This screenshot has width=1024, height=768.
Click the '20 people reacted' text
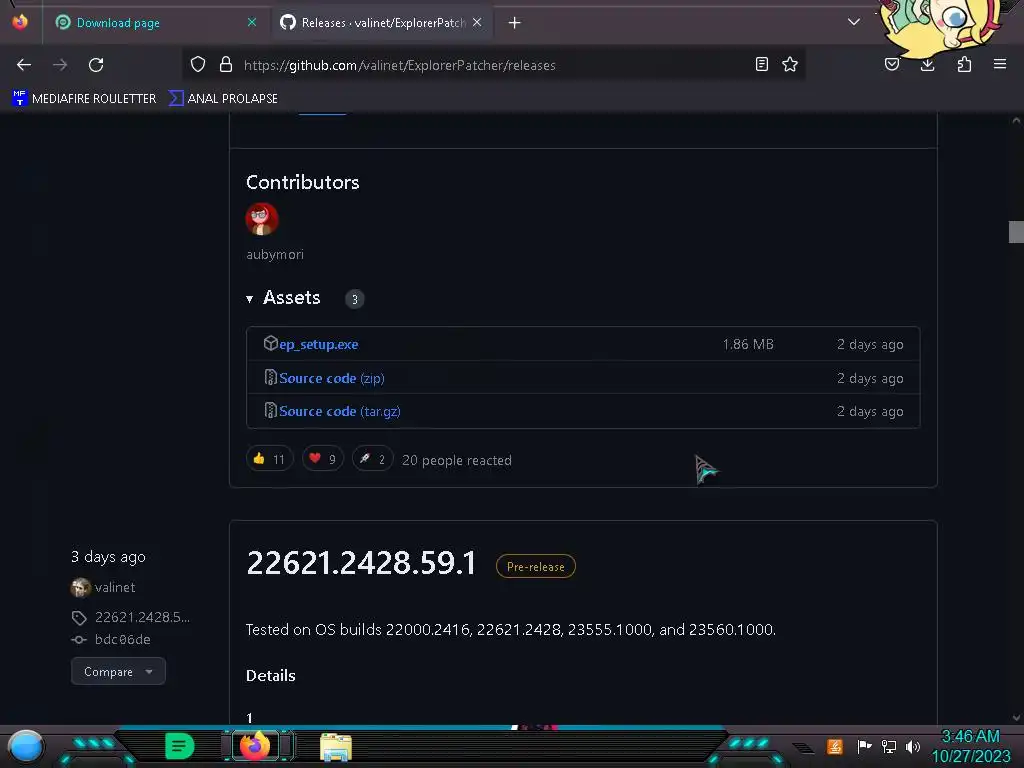tap(456, 460)
